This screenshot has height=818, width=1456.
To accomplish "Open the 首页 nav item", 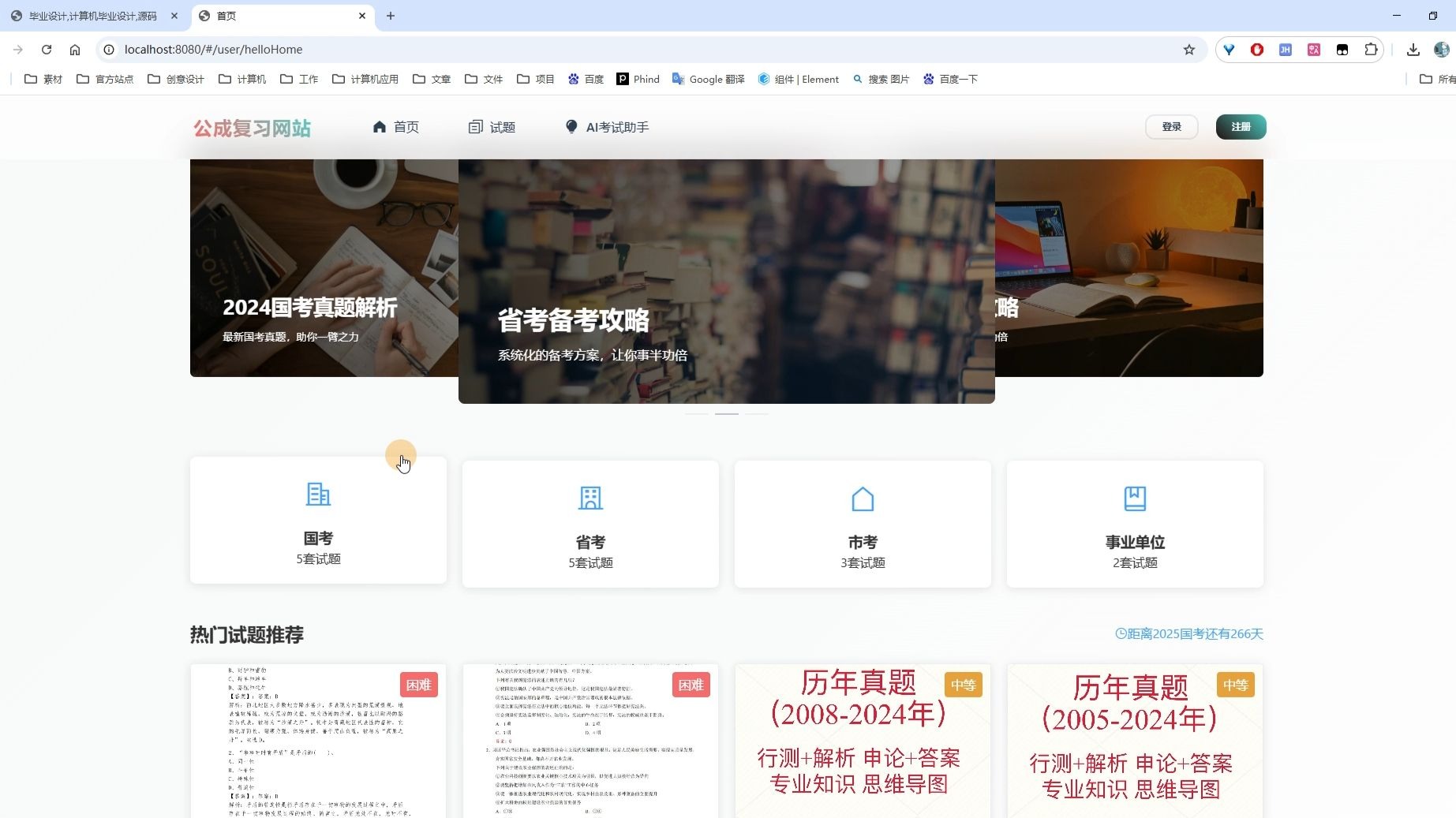I will coord(395,127).
